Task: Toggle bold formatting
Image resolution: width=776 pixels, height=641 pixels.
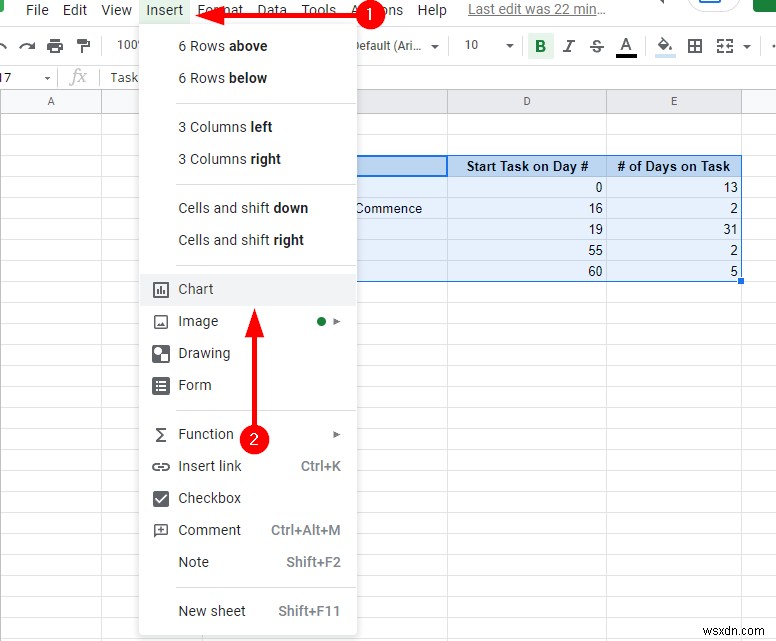Action: click(540, 46)
